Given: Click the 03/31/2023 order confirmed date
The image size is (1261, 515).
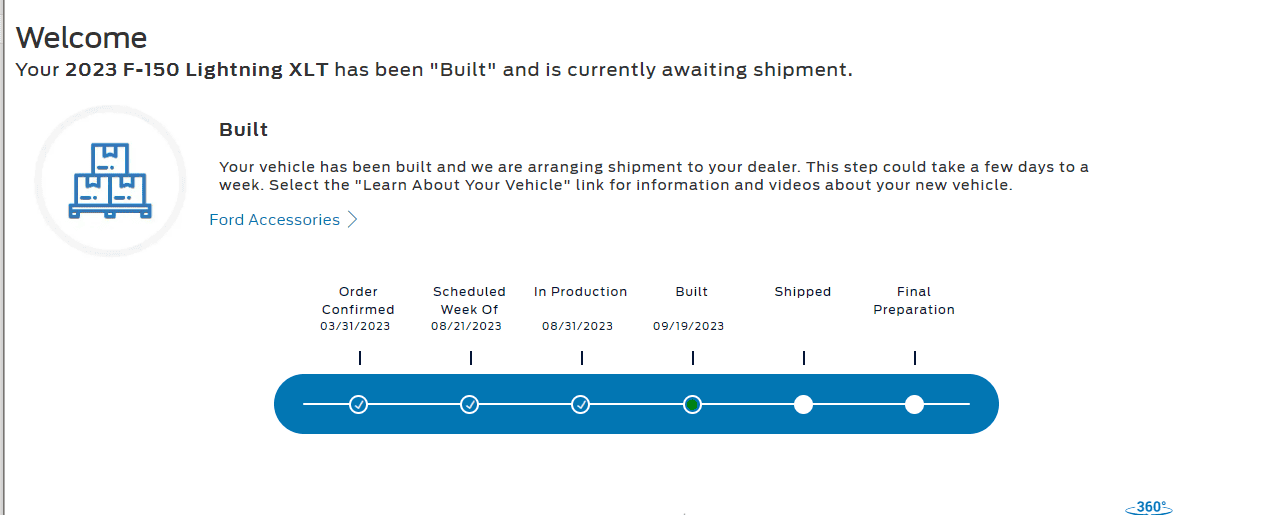Looking at the screenshot, I should 356,326.
